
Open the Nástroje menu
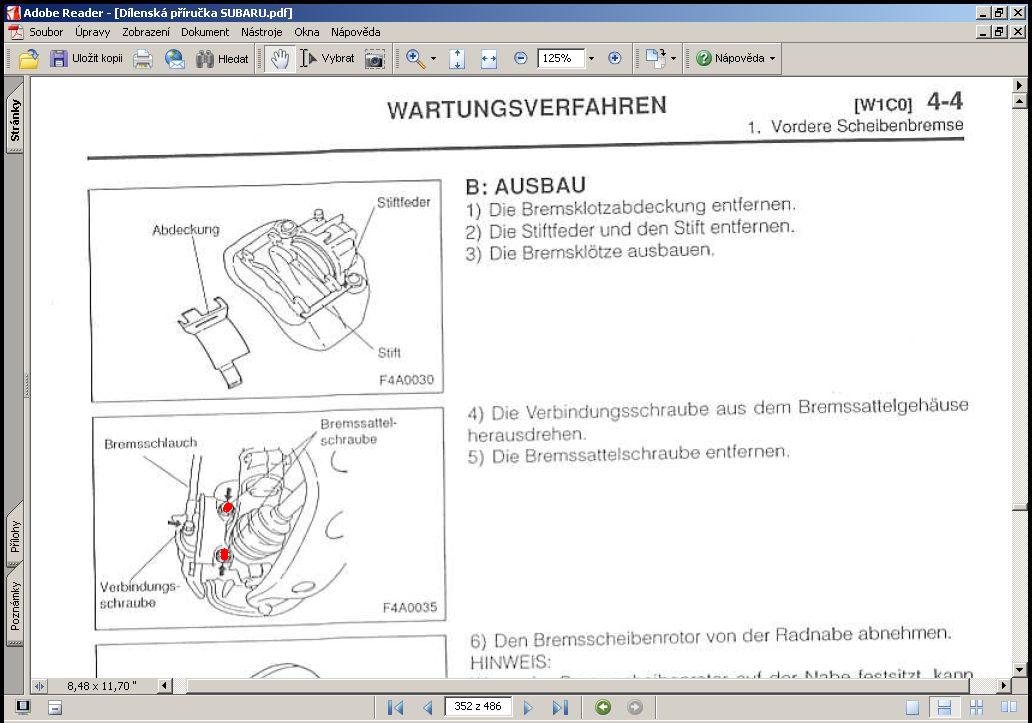[x=261, y=32]
